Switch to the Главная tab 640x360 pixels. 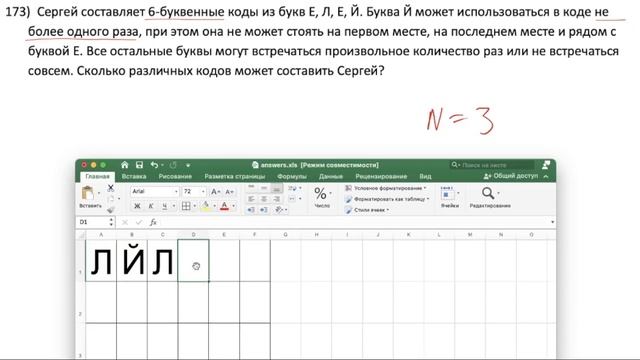coord(98,176)
